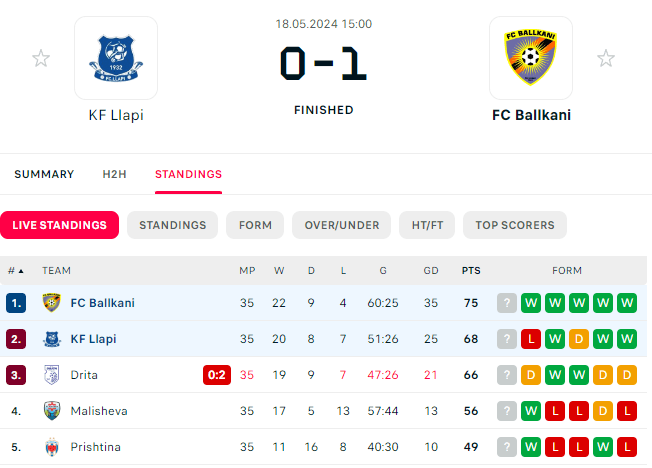The image size is (652, 468).
Task: Switch to the SUMMARY tab
Action: [44, 174]
